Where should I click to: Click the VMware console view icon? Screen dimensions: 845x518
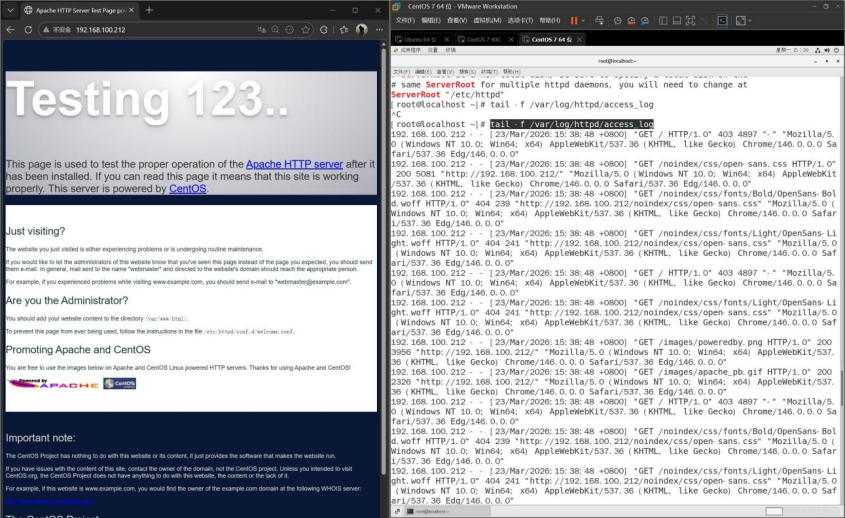click(x=722, y=20)
